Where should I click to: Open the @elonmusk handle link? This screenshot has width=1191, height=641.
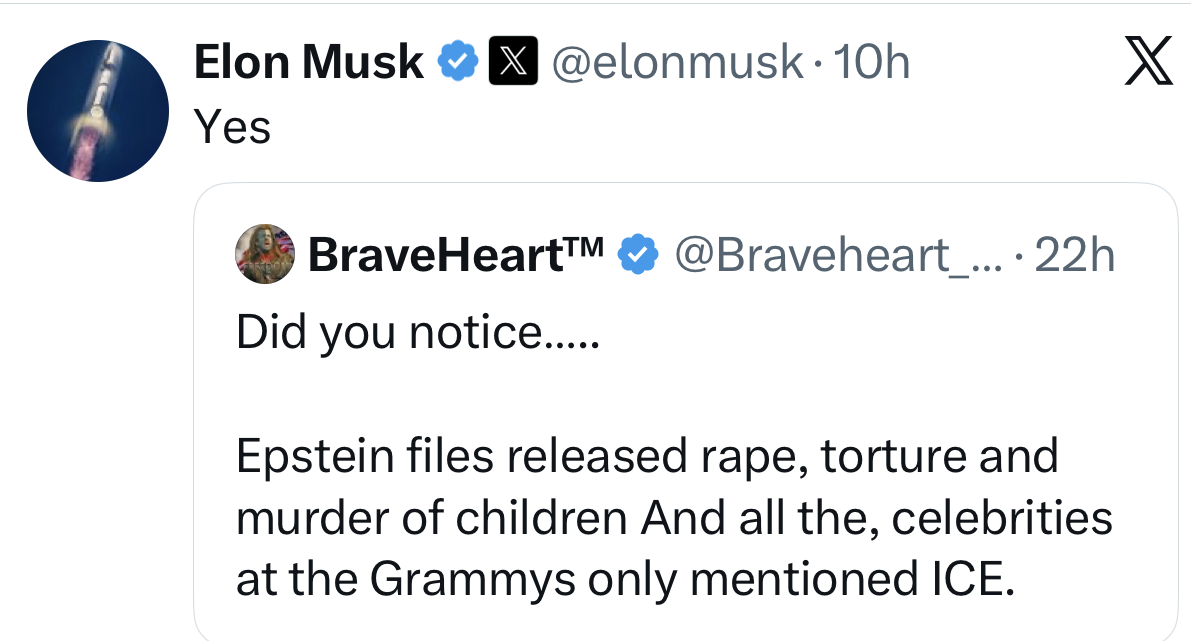tap(677, 63)
